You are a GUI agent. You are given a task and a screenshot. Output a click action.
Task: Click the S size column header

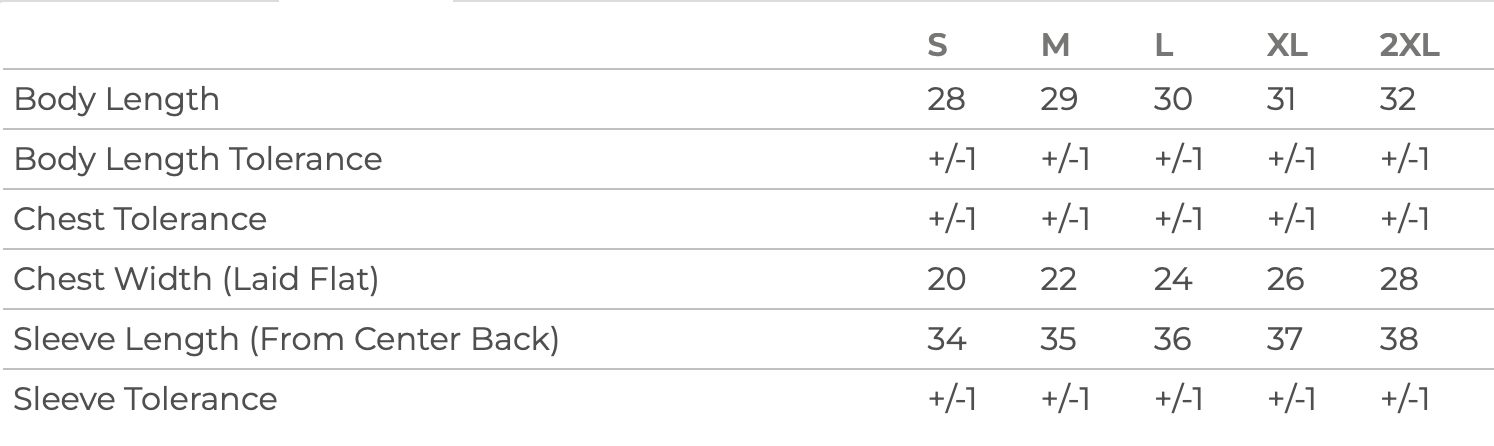[937, 46]
